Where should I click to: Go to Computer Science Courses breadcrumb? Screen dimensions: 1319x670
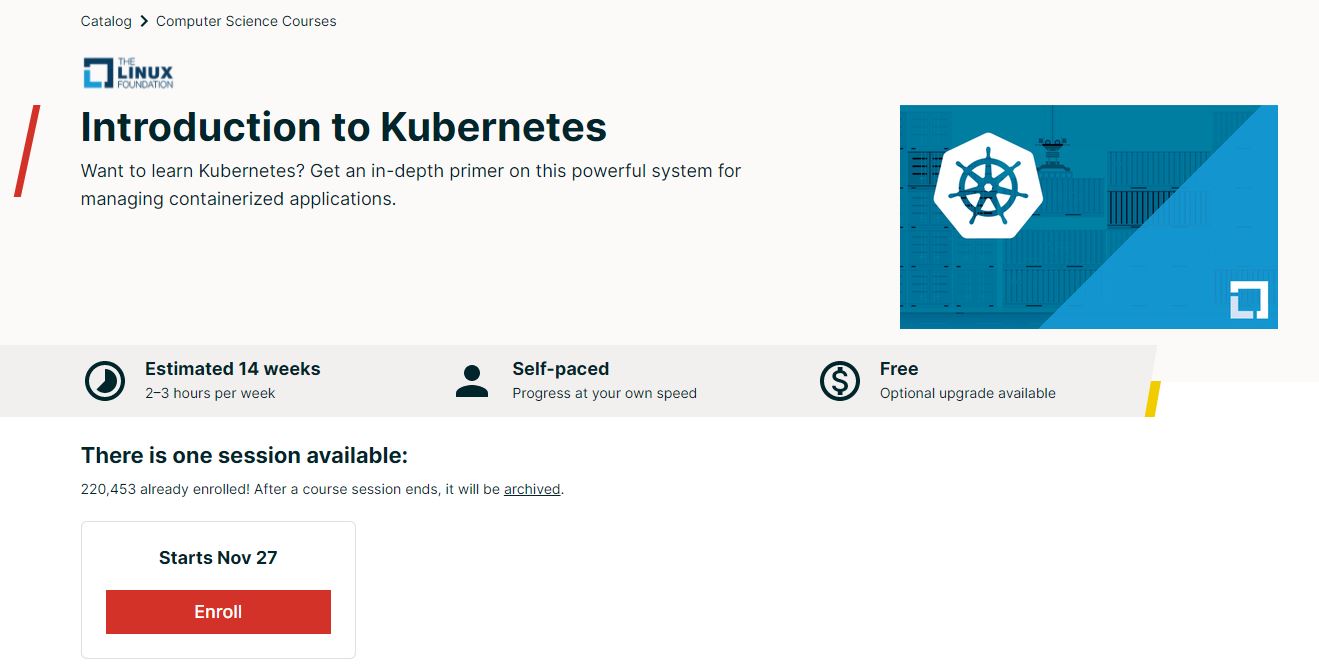[x=246, y=21]
